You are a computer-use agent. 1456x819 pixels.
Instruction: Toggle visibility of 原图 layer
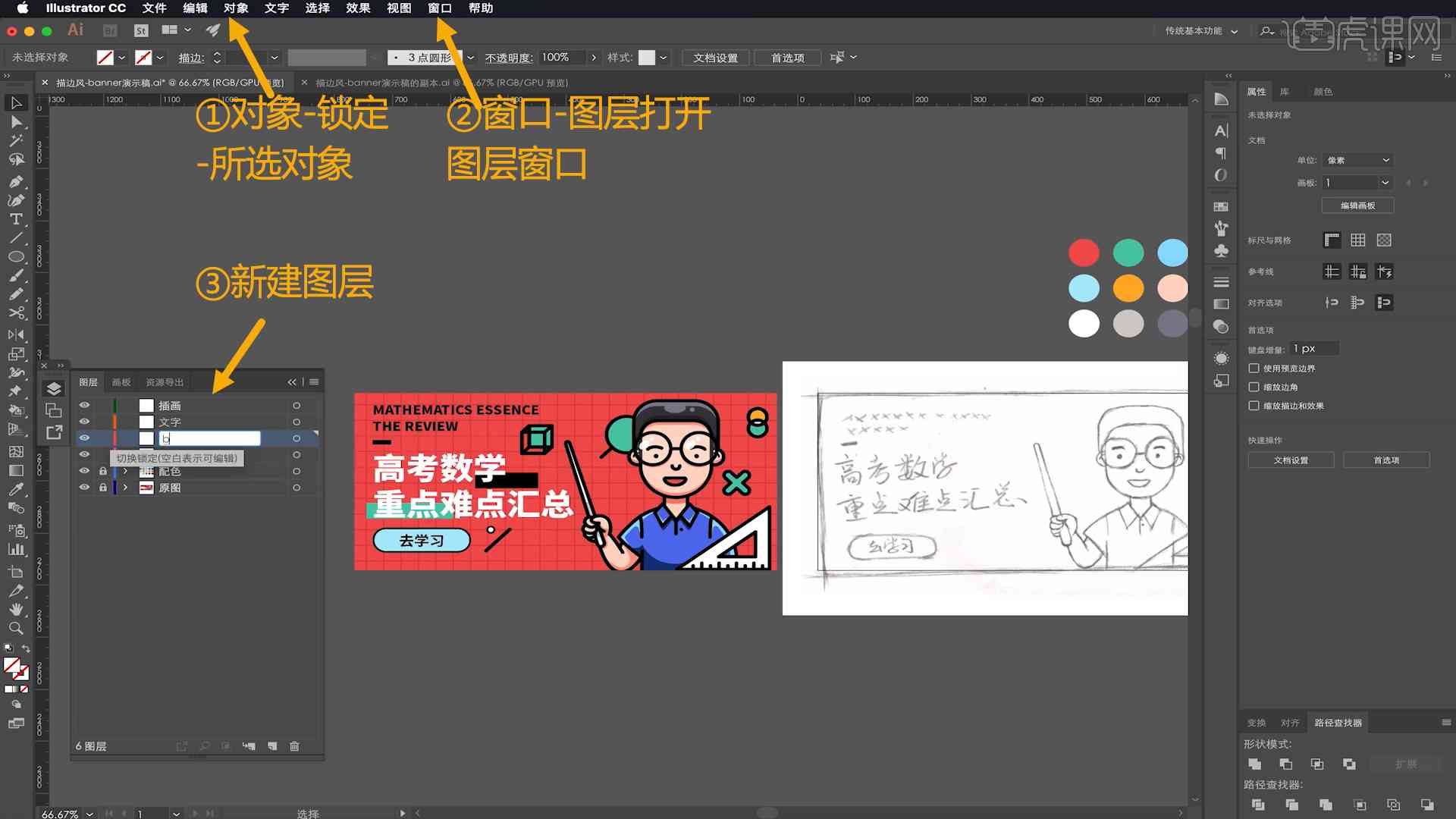click(x=85, y=487)
